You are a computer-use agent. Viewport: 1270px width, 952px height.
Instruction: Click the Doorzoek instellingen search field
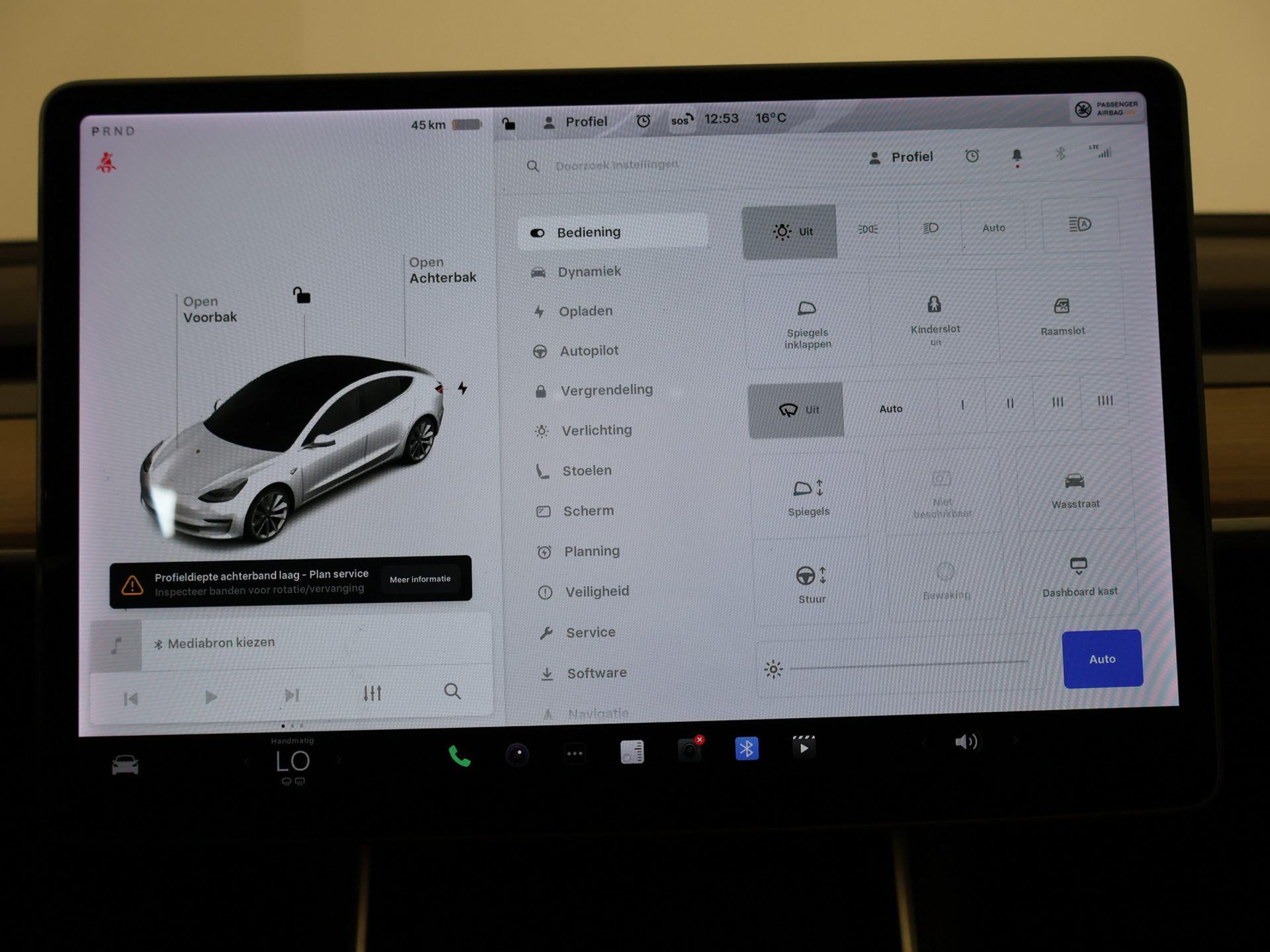(616, 165)
